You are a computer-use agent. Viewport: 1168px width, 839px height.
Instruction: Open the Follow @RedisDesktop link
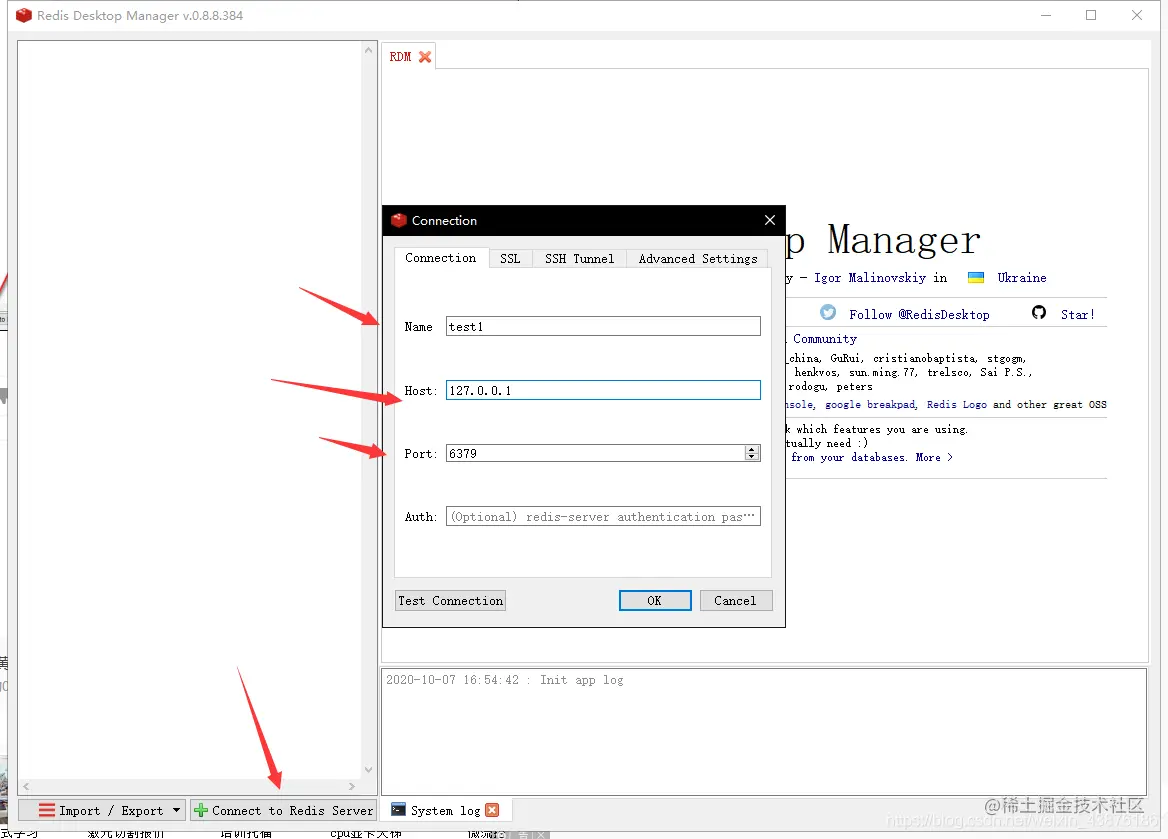pos(919,314)
